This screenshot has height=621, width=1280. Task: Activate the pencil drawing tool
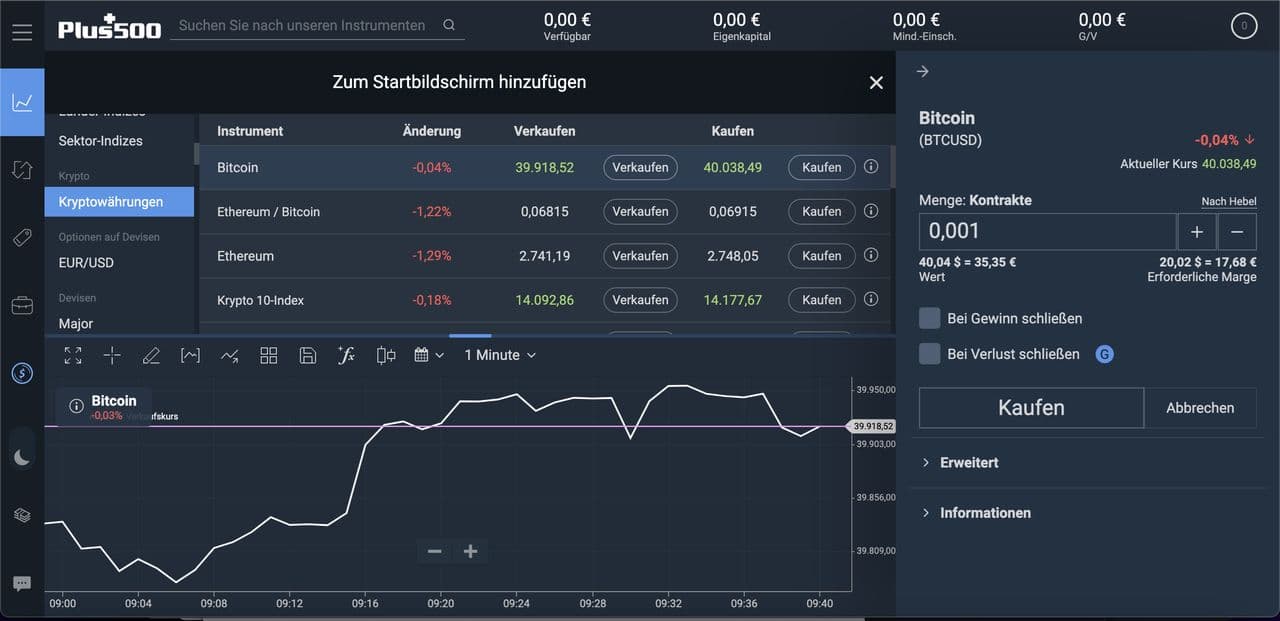[151, 355]
